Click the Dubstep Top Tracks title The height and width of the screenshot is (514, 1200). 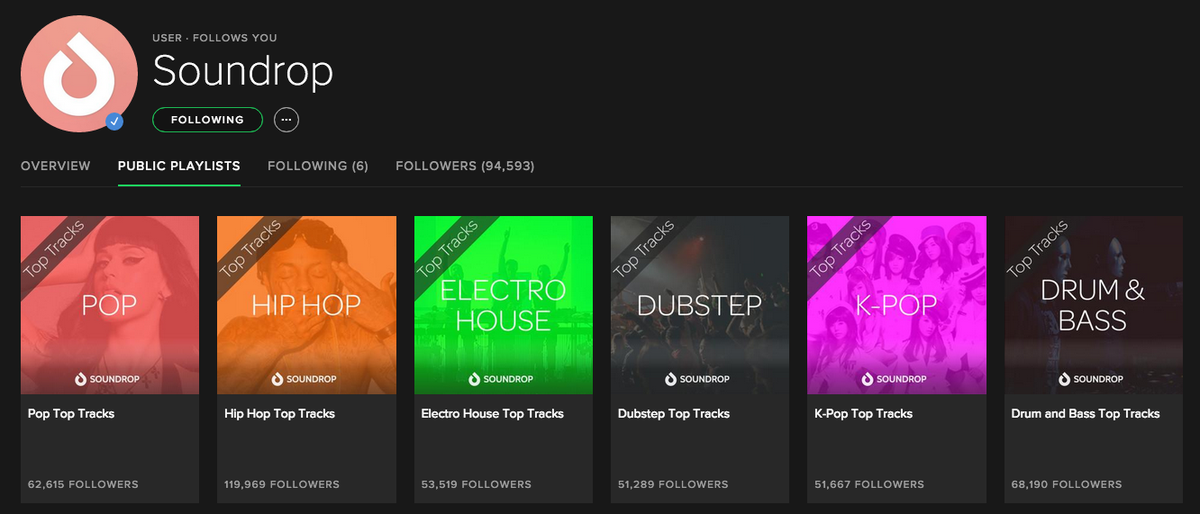674,413
